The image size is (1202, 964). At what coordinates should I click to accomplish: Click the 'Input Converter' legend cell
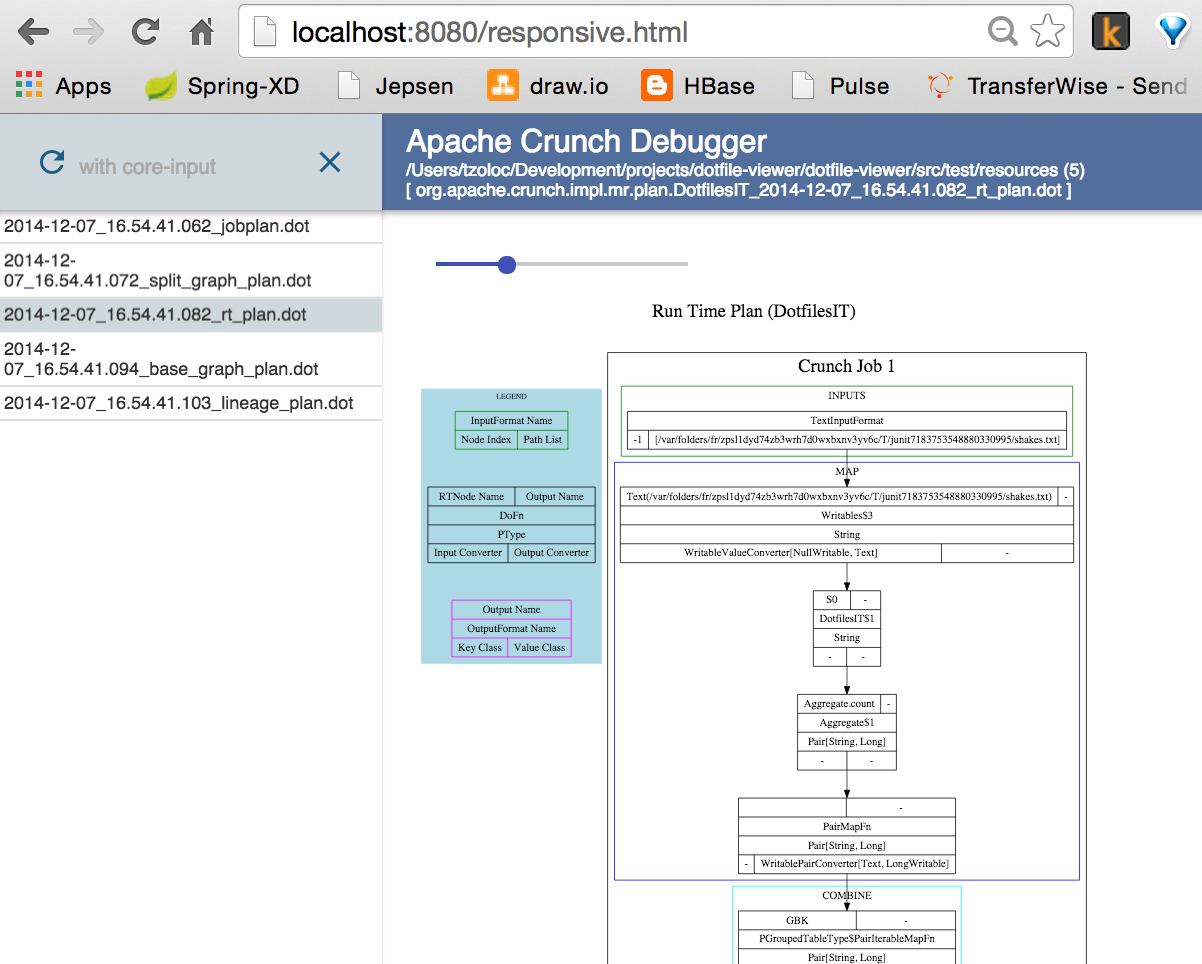(468, 553)
